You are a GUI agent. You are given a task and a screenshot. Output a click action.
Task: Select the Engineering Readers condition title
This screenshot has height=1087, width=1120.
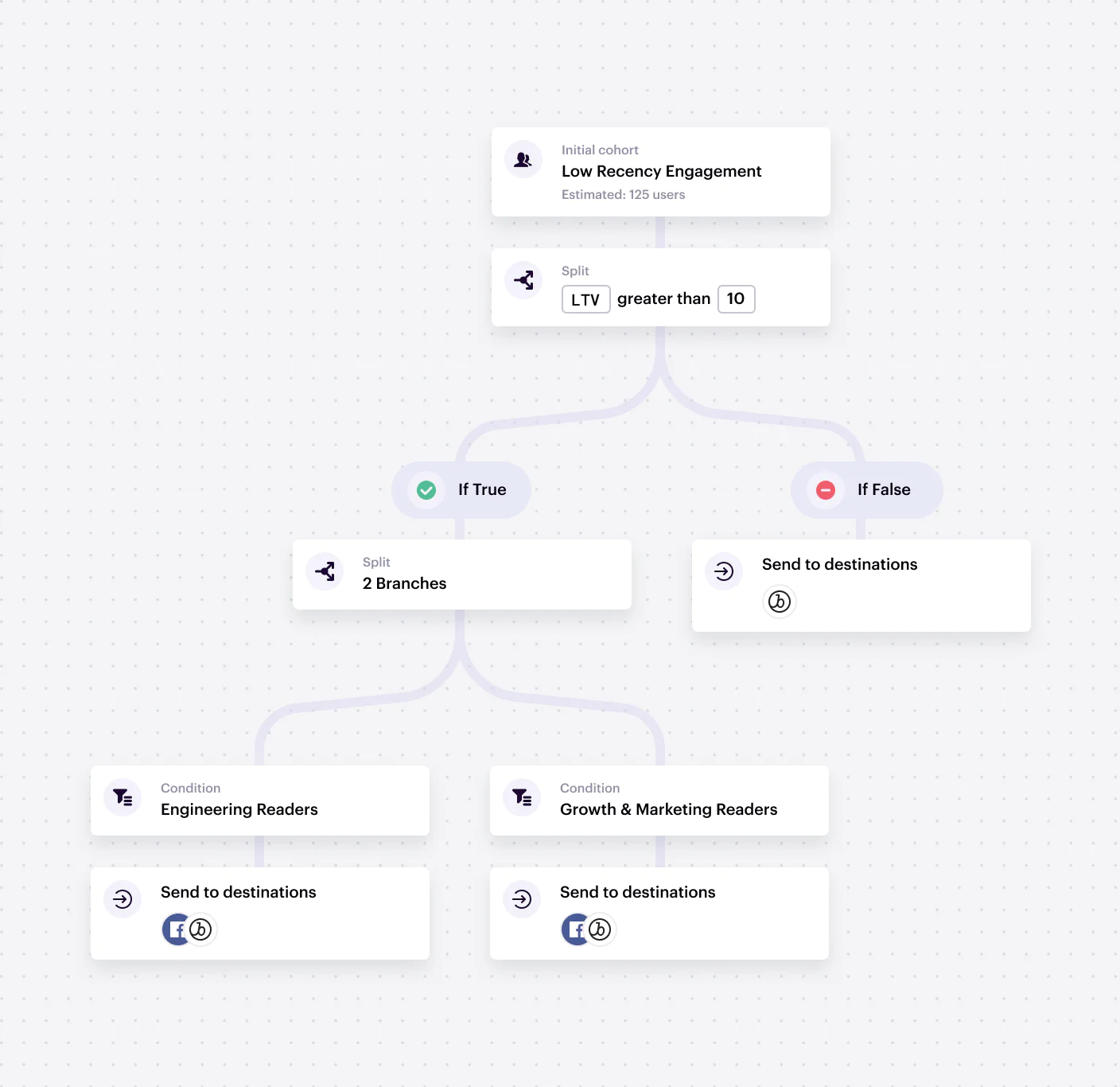click(x=239, y=809)
